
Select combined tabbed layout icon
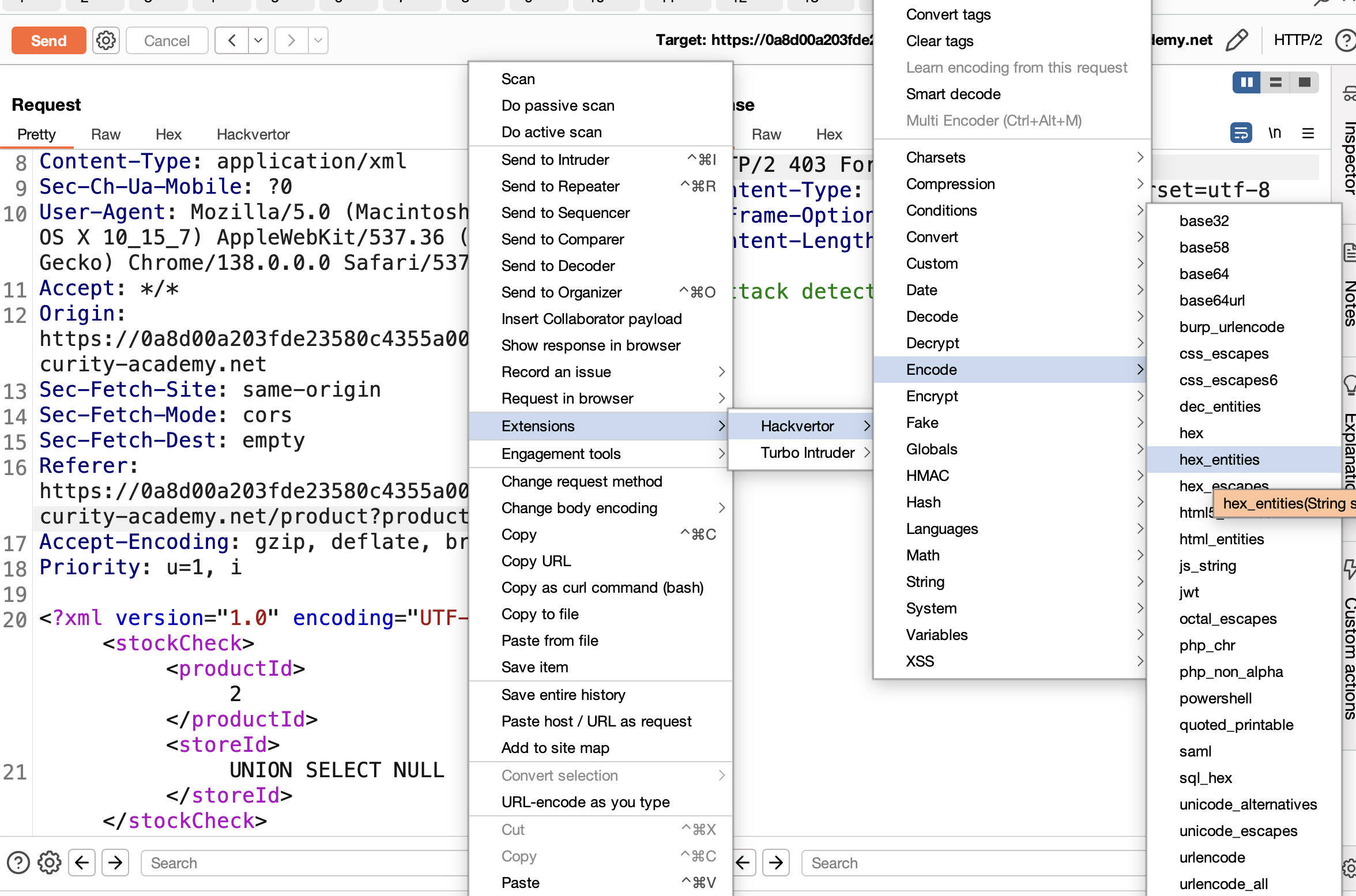point(1305,82)
